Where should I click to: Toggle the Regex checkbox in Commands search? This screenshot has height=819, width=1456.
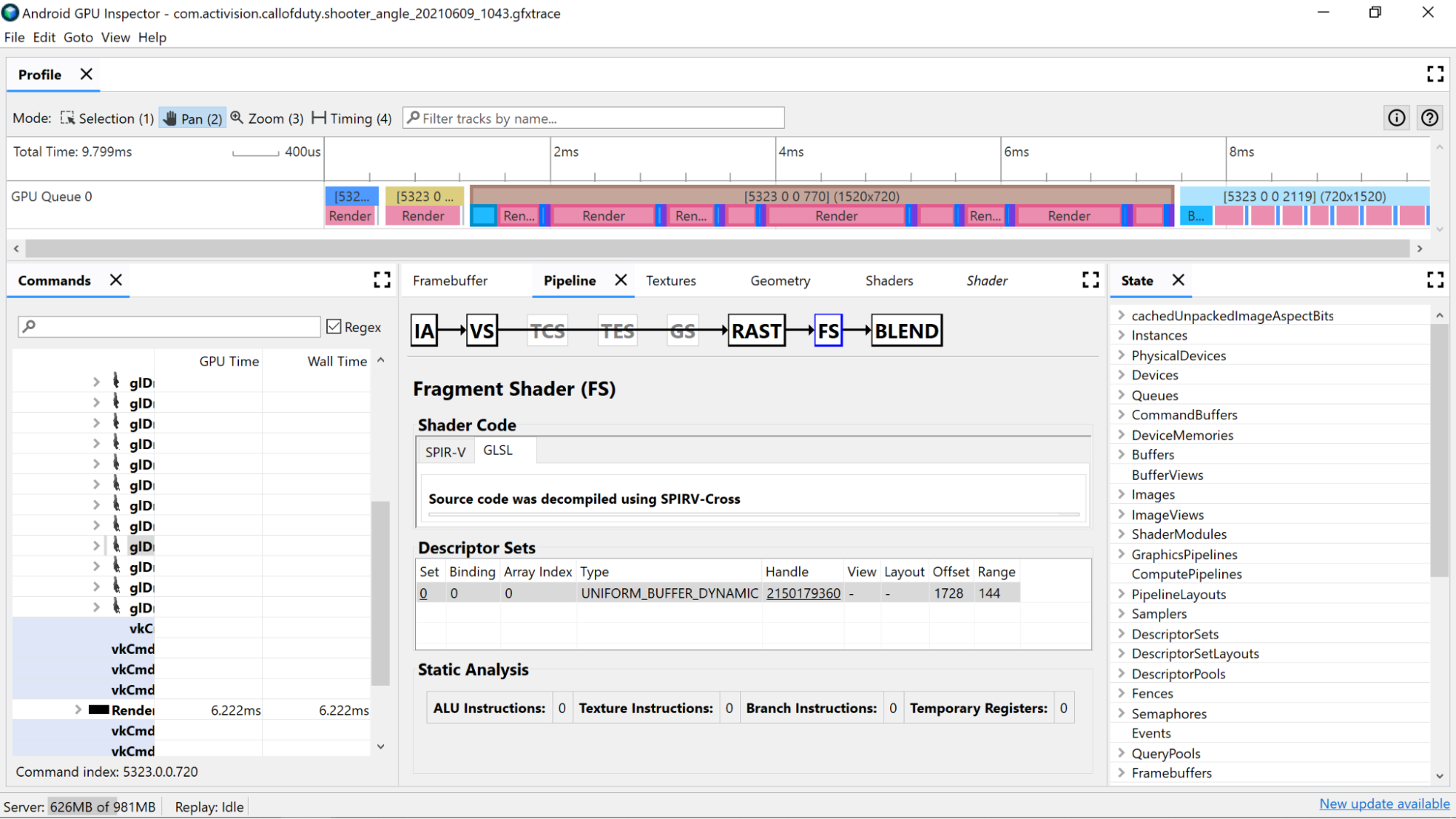(x=335, y=326)
